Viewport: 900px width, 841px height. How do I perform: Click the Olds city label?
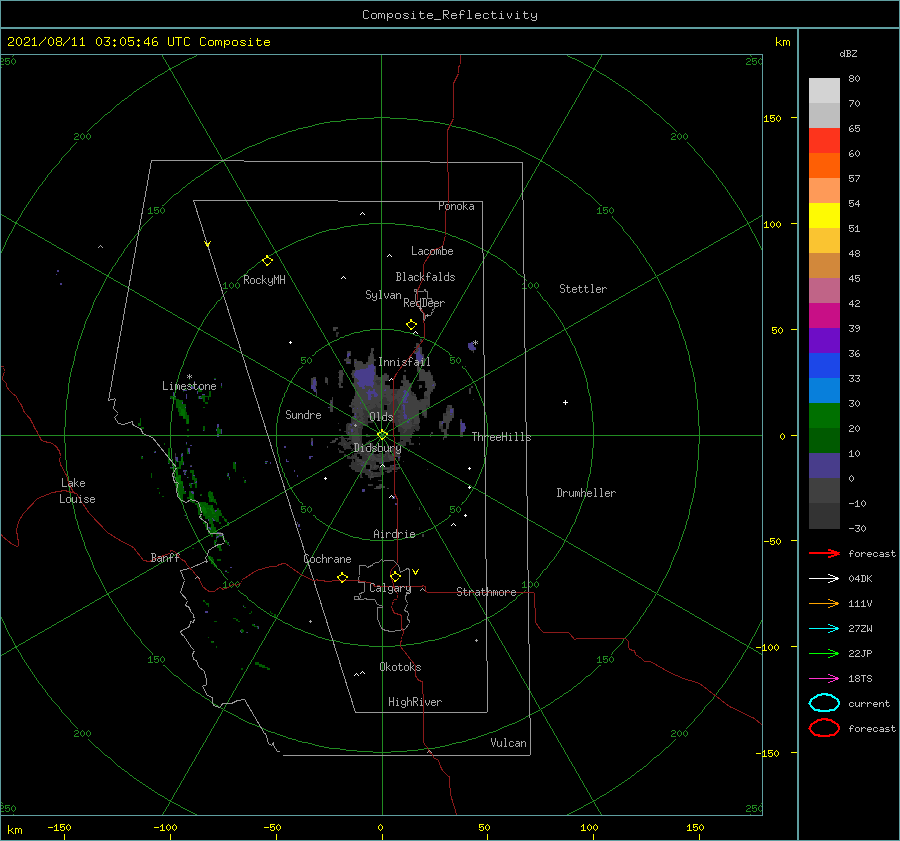click(x=381, y=417)
